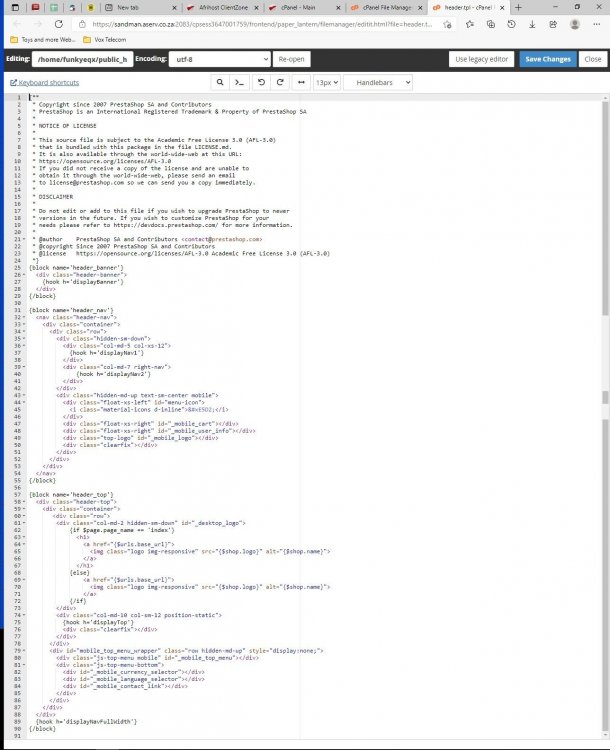
Task: Open the browser Collections icon
Action: tap(490, 24)
